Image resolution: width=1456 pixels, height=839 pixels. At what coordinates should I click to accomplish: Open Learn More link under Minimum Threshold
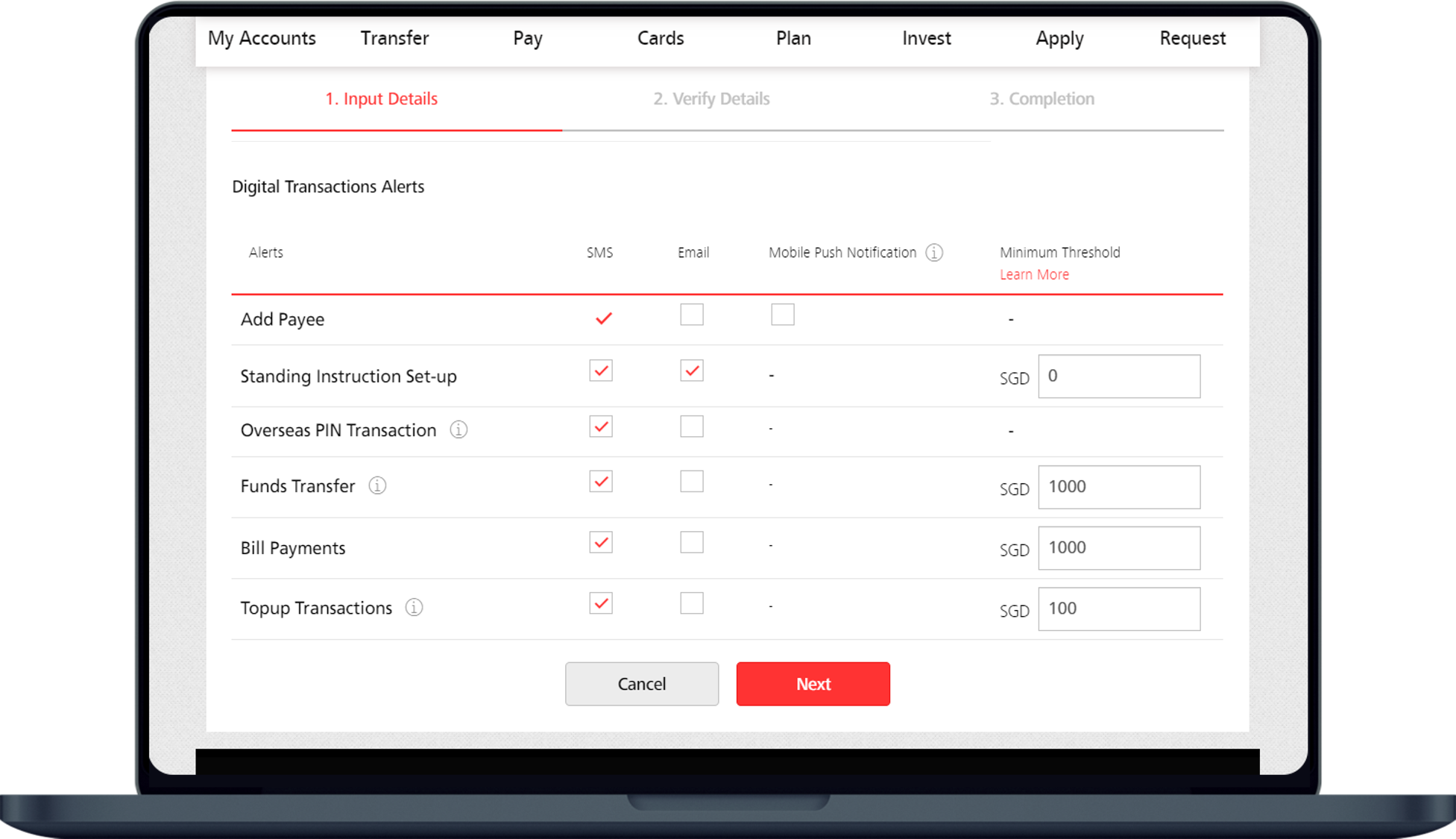point(1034,274)
